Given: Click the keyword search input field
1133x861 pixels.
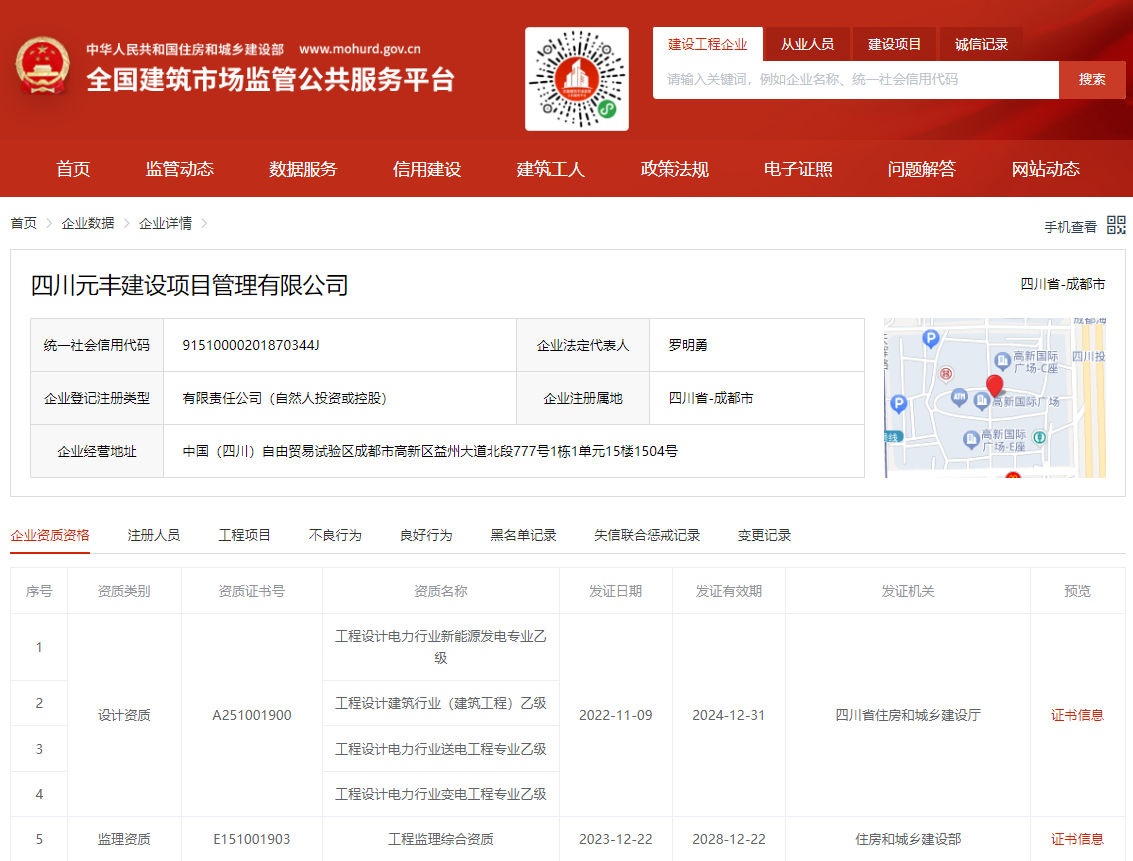Looking at the screenshot, I should click(850, 79).
